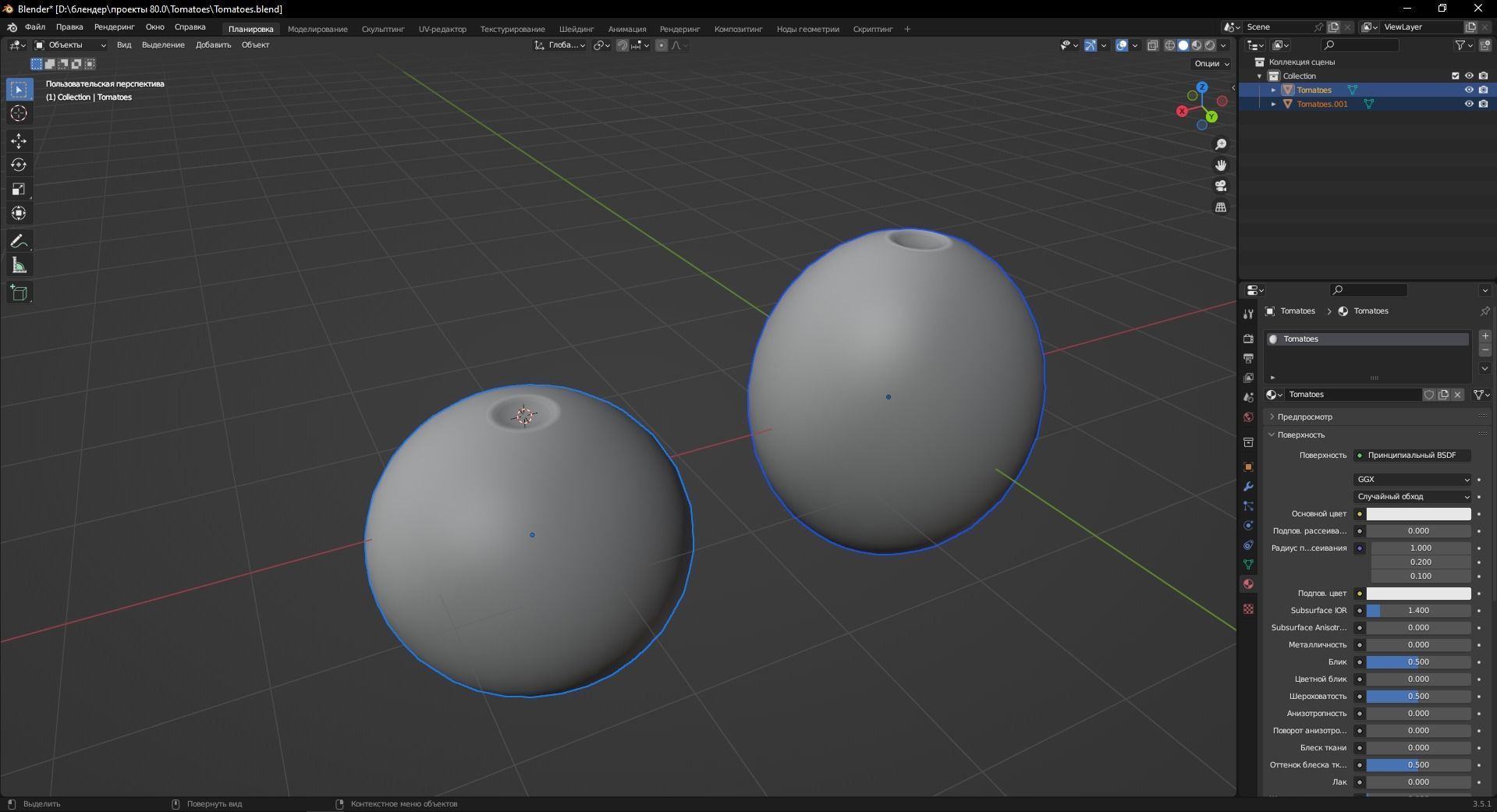Collapse the Collection tree in the outliner

coord(1260,76)
